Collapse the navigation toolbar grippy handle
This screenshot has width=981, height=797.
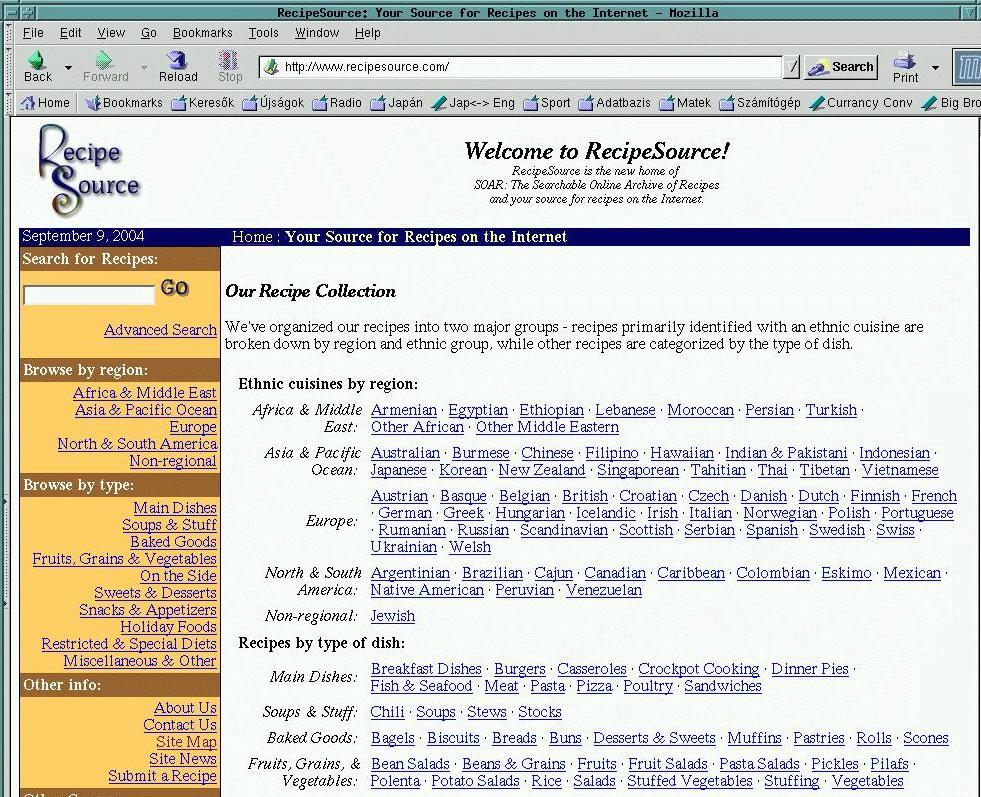(x=9, y=68)
